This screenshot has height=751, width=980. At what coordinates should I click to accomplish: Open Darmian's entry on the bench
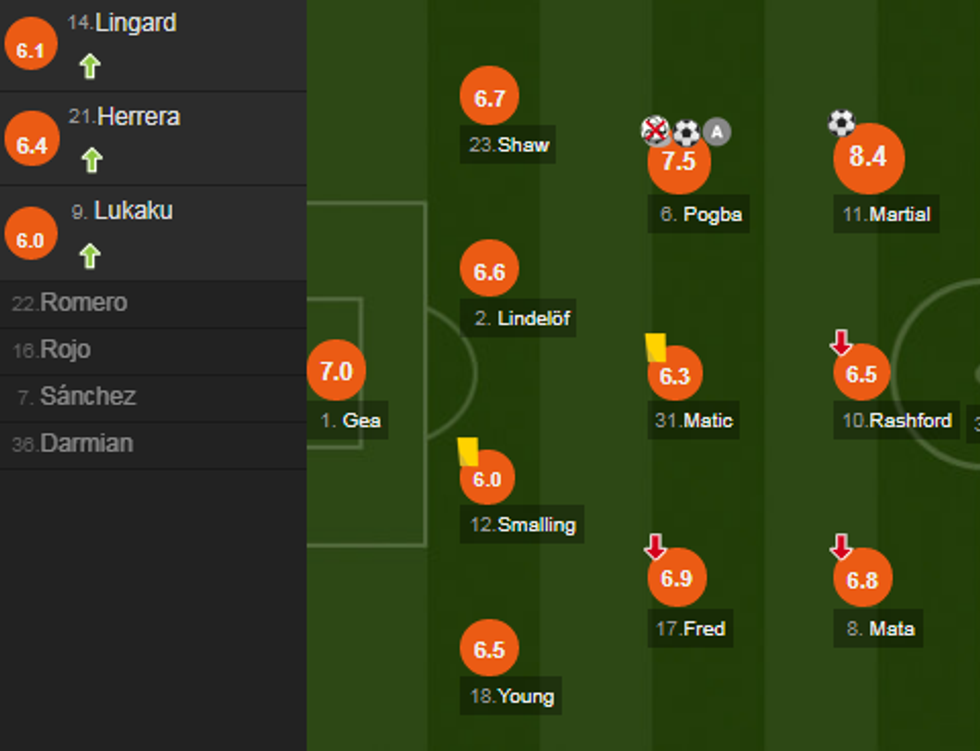86,443
